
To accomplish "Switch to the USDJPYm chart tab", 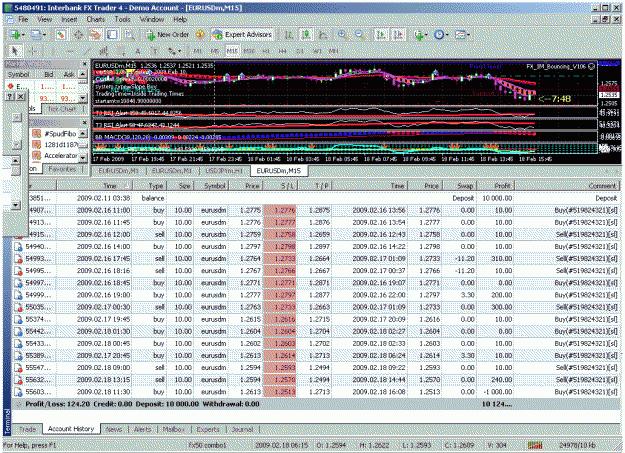I will pos(224,171).
